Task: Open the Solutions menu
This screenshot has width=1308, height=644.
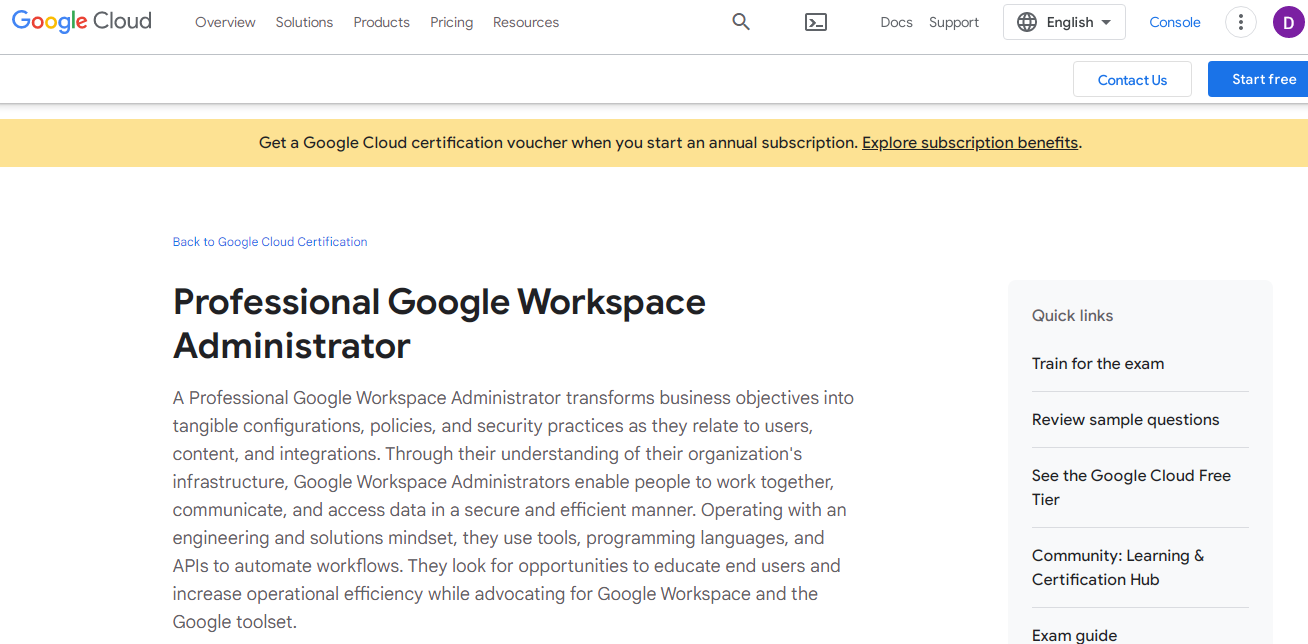Action: pyautogui.click(x=304, y=22)
